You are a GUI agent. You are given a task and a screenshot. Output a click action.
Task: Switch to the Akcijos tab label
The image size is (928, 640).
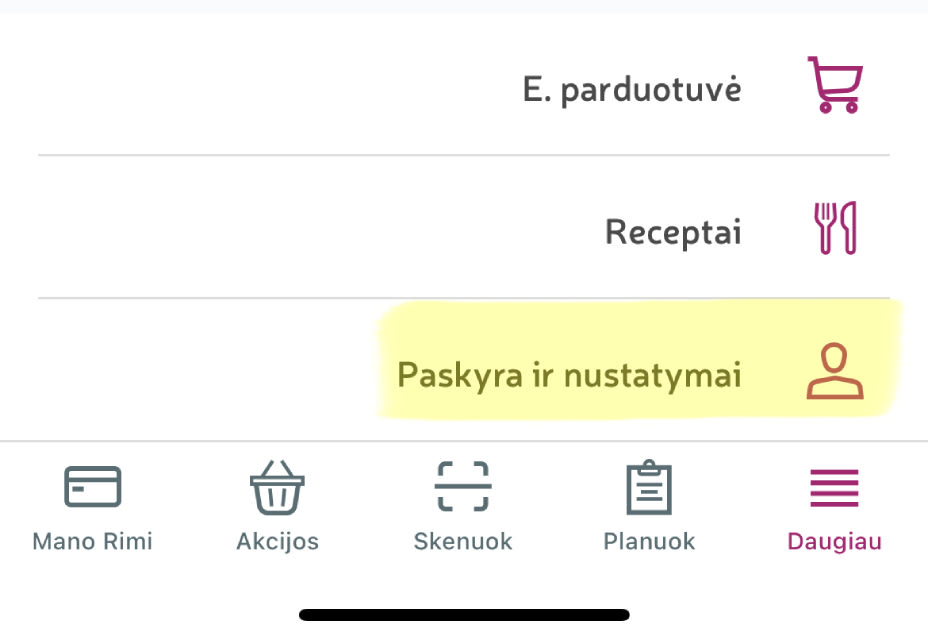(277, 542)
